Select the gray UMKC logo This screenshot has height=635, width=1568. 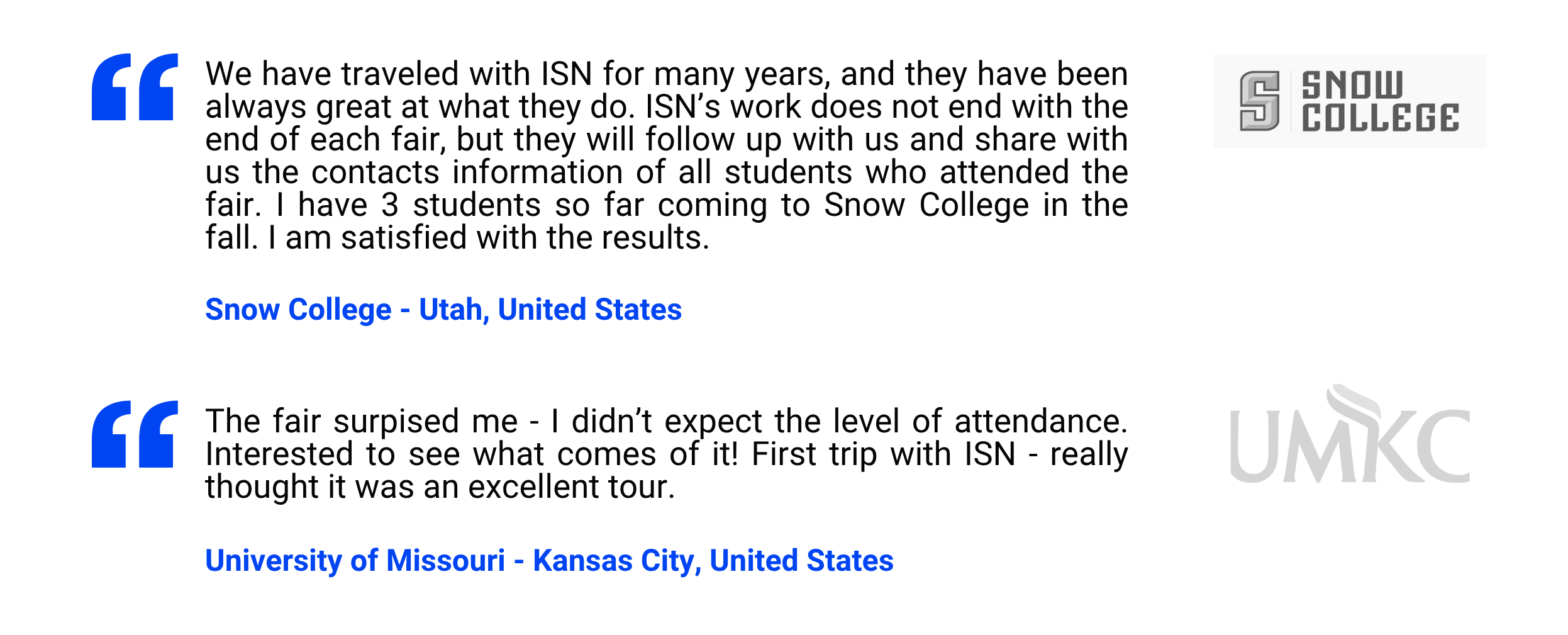1350,434
